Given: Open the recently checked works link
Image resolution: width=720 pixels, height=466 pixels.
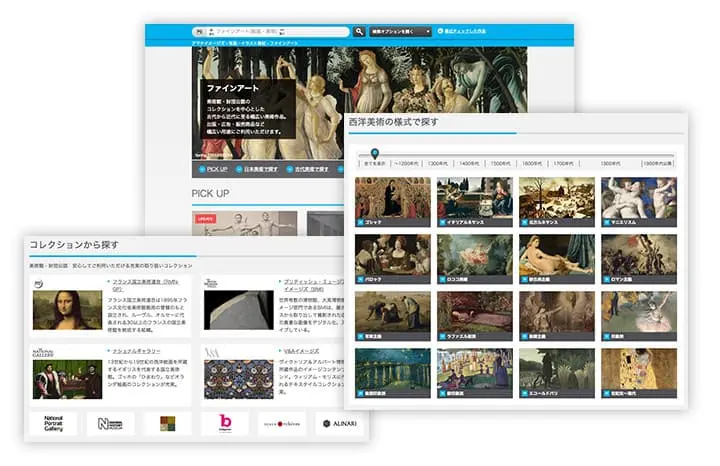Looking at the screenshot, I should (461, 31).
